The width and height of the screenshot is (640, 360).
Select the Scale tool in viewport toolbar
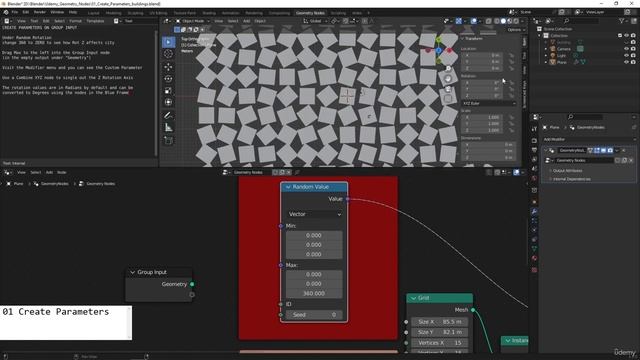coord(168,91)
